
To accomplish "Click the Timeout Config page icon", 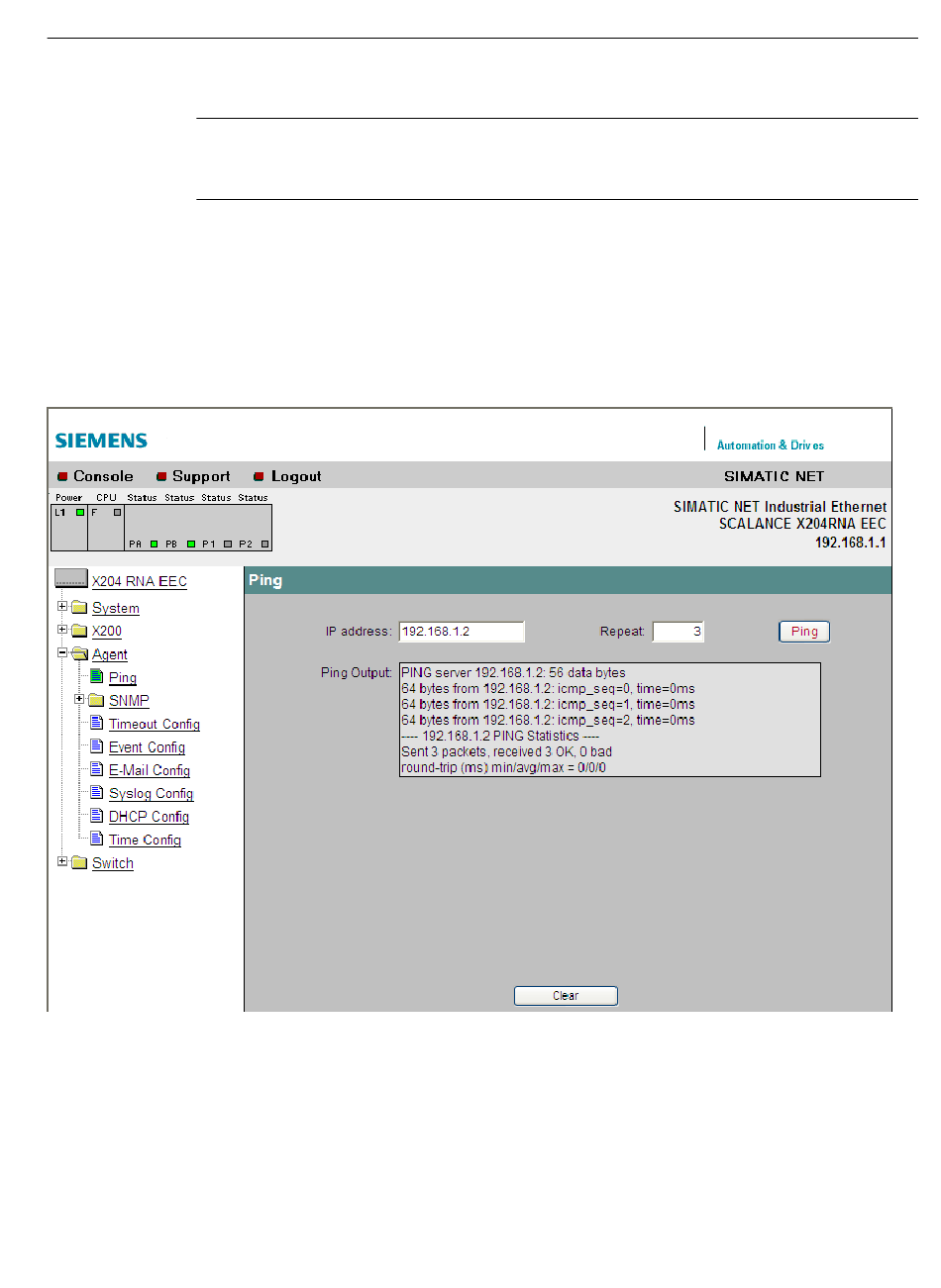I will pos(97,723).
